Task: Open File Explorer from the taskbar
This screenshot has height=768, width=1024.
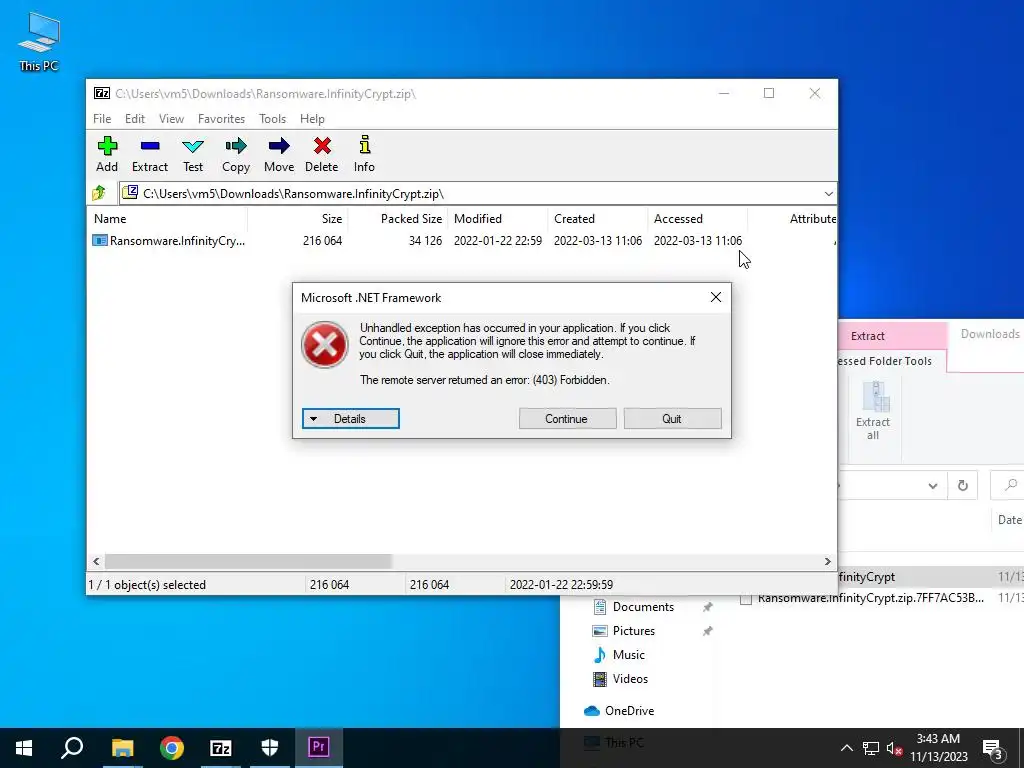Action: click(x=122, y=748)
